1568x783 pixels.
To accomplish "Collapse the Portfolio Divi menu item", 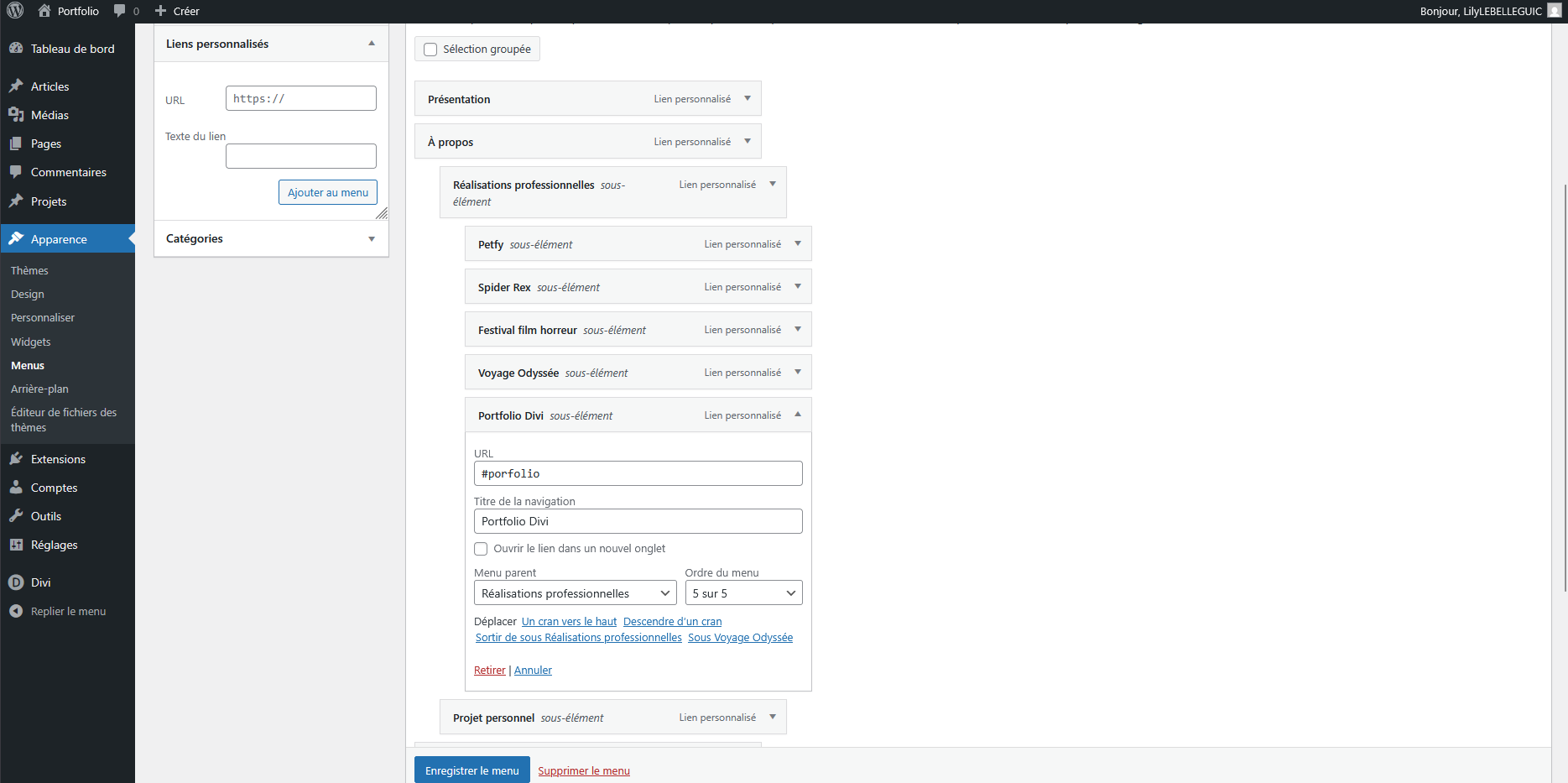I will coord(797,415).
